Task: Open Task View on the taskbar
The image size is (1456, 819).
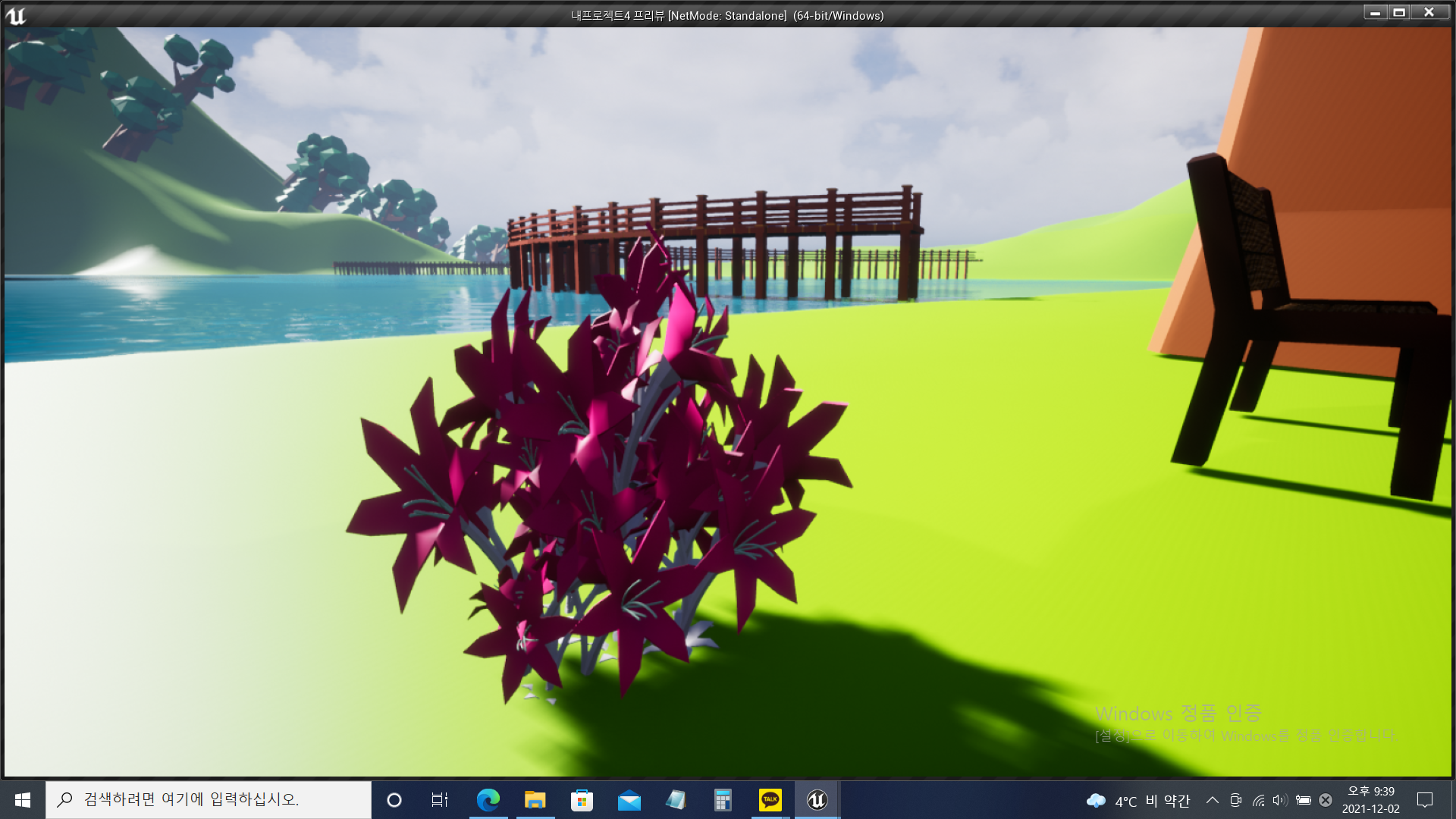Action: click(440, 800)
